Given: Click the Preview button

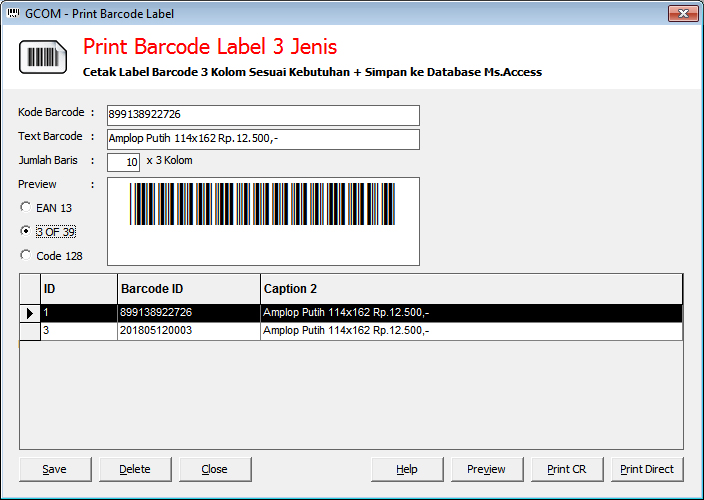Looking at the screenshot, I should [x=487, y=469].
